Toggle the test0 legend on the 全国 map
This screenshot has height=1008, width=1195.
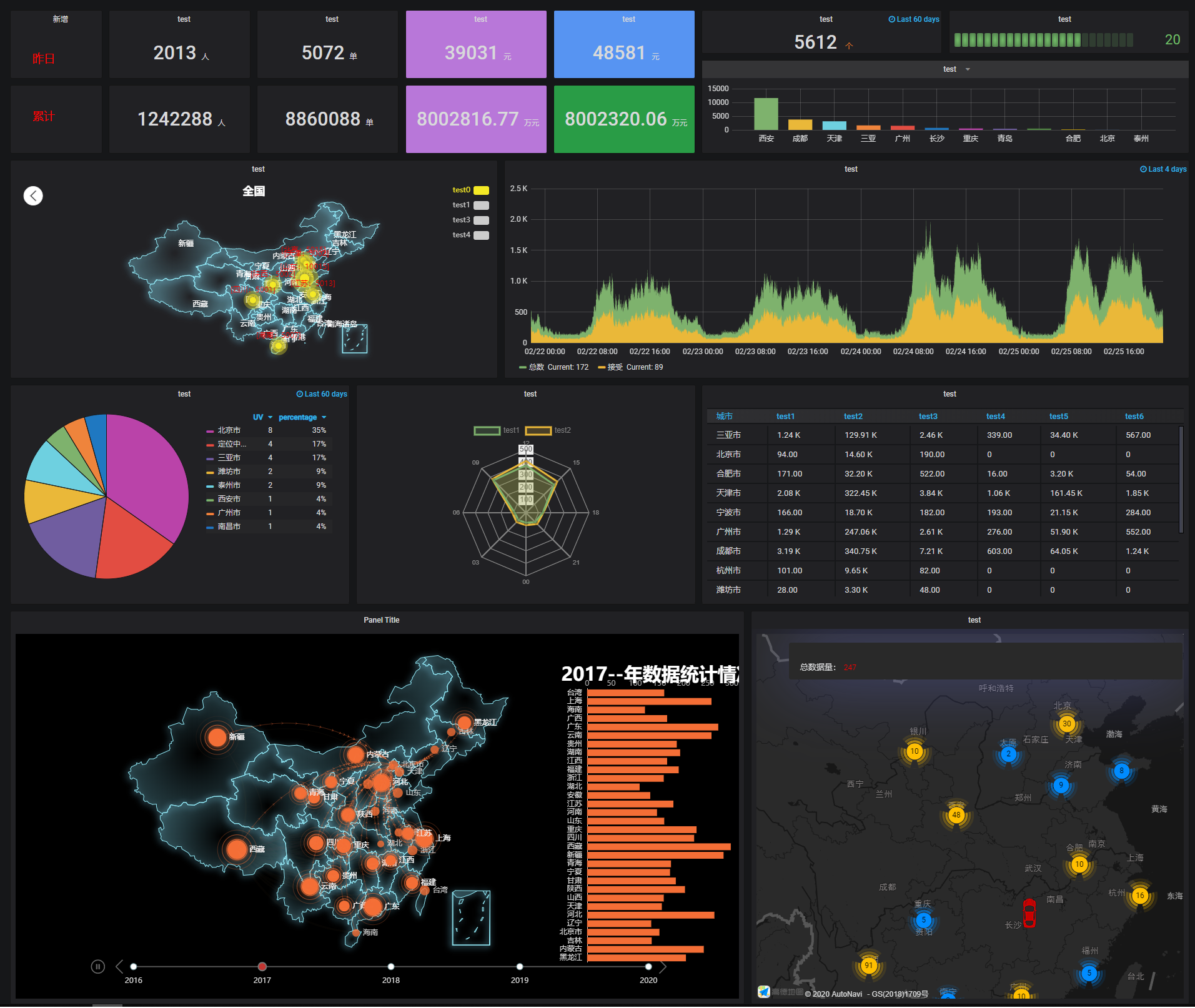coord(470,190)
